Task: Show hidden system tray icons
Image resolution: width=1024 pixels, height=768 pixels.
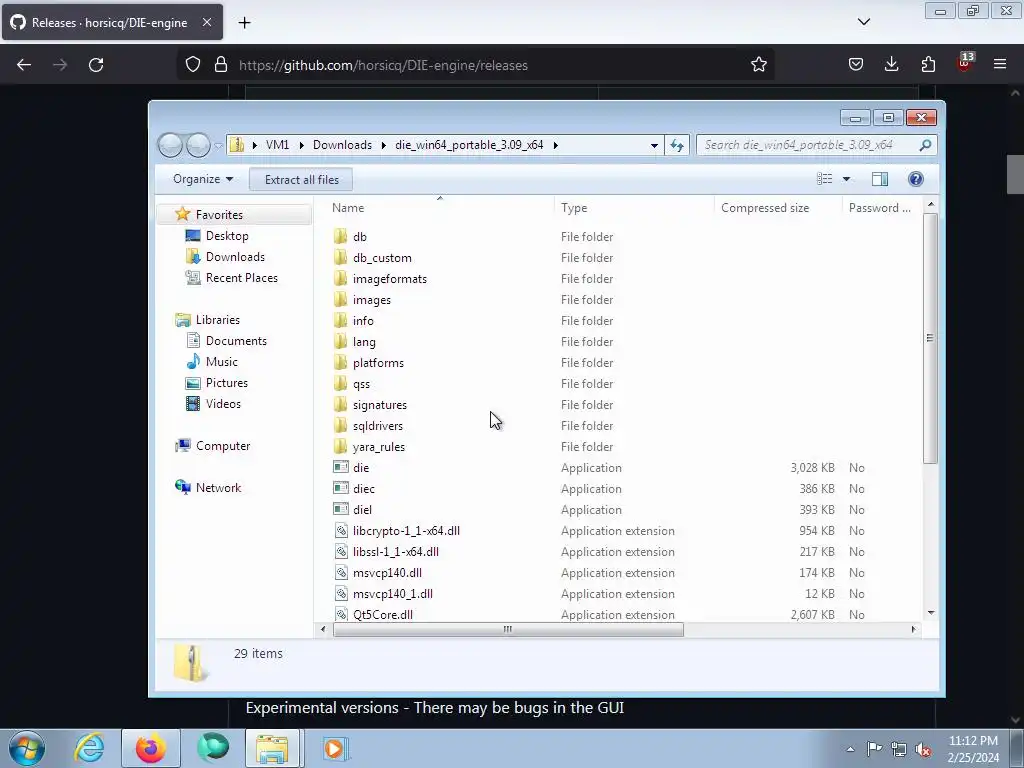Action: pos(850,749)
